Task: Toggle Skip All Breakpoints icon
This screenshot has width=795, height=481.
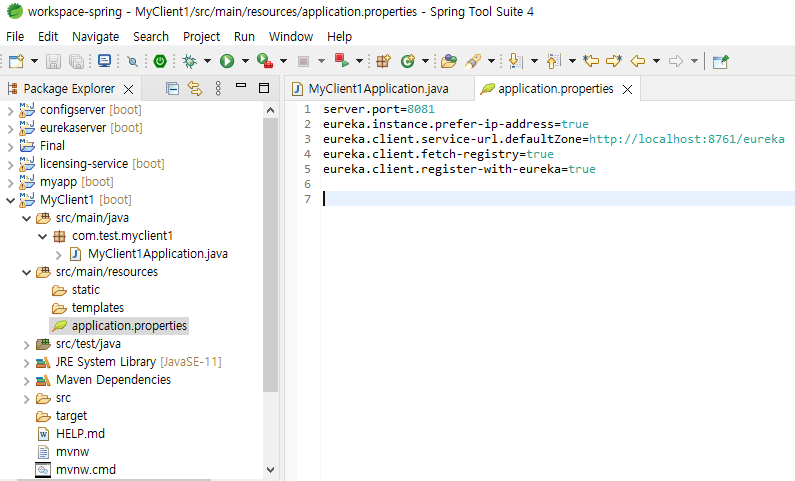Action: point(132,61)
